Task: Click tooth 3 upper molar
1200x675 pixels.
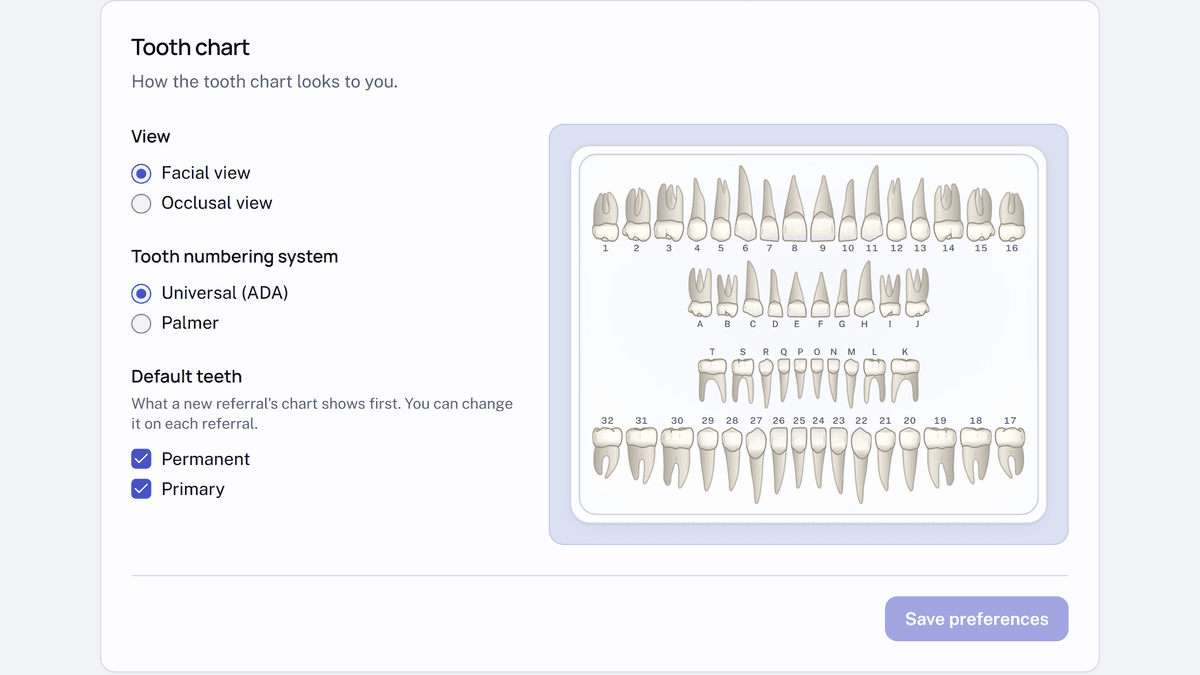Action: [x=669, y=212]
